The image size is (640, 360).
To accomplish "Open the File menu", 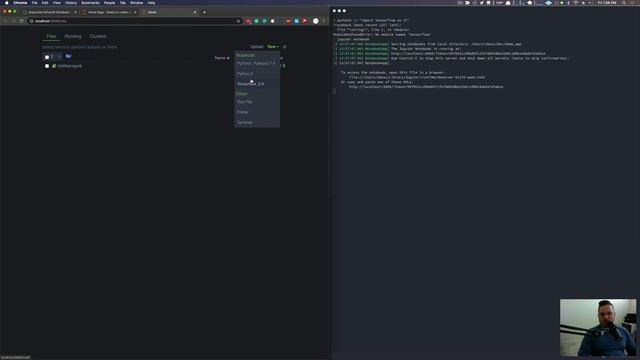I will [35, 3].
